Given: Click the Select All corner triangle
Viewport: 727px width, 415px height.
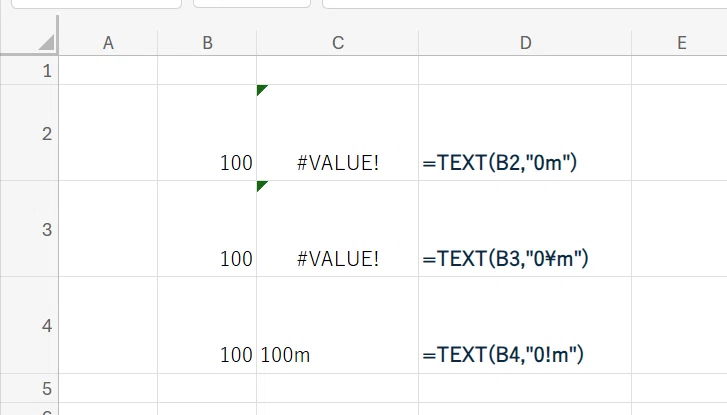Looking at the screenshot, I should pyautogui.click(x=46, y=43).
